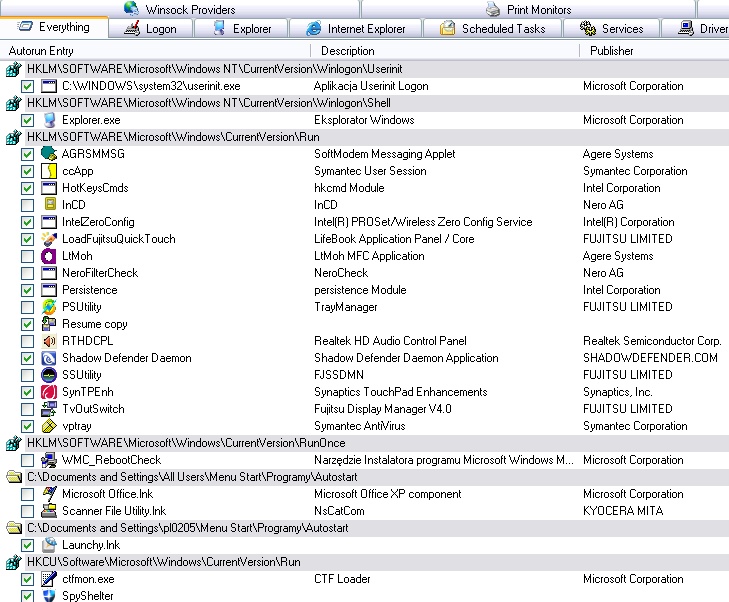
Task: Select 'Realtek HD Audio Control Panel' description
Action: coord(390,341)
